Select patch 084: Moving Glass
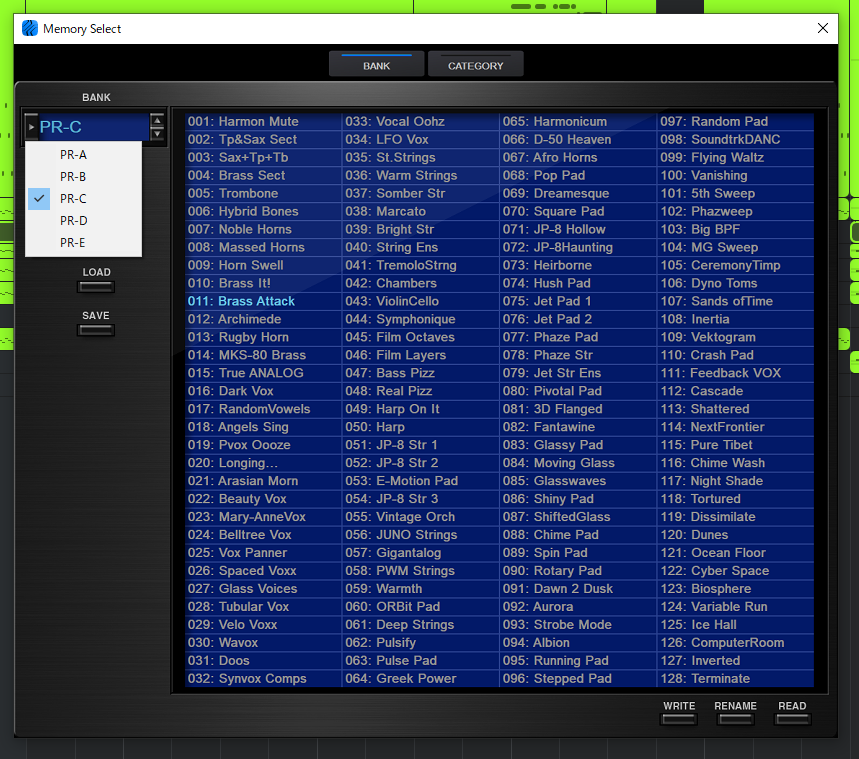Screen dimensions: 859x759 click(x=578, y=463)
